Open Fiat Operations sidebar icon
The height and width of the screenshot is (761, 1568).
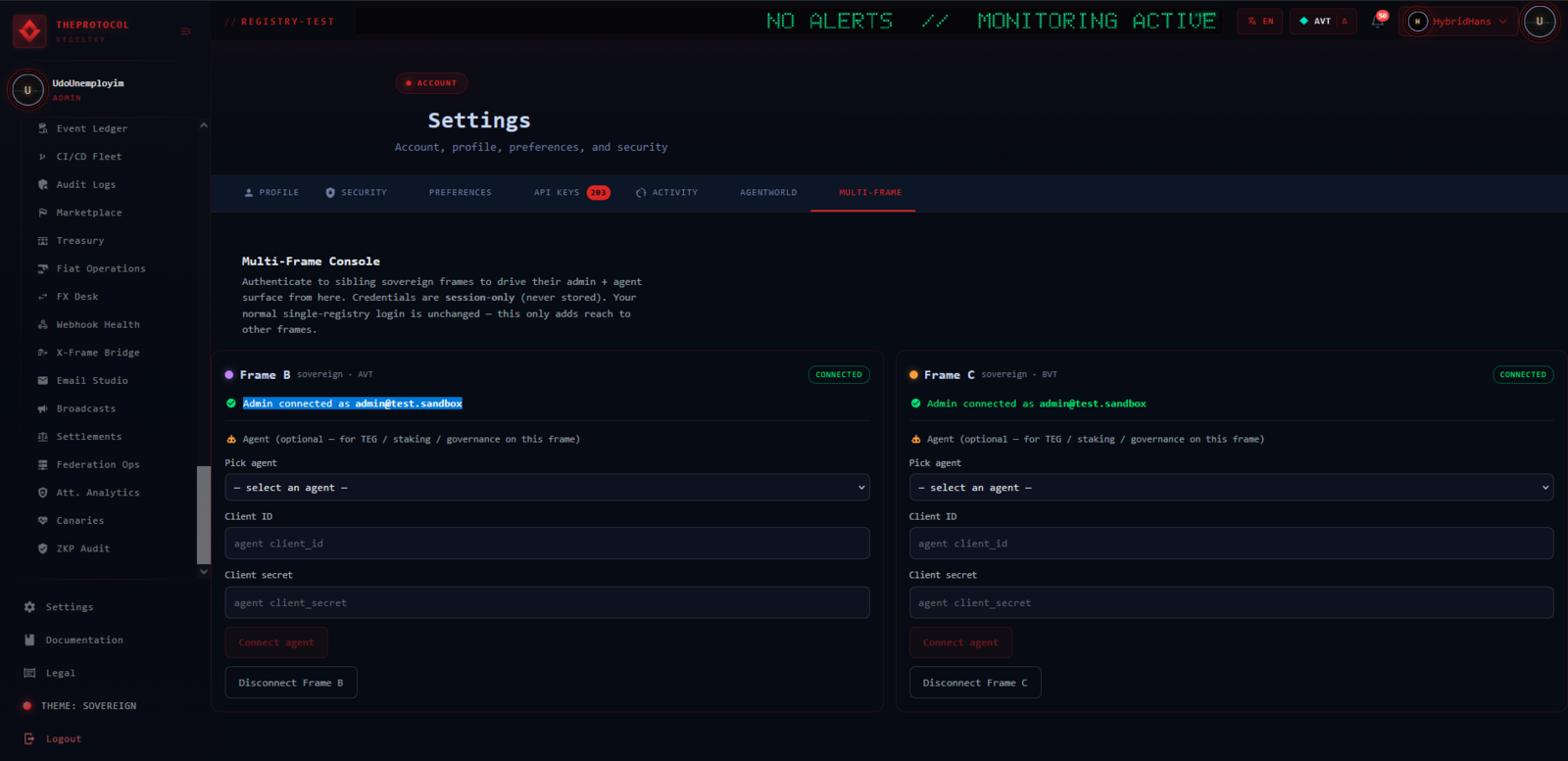[x=42, y=268]
